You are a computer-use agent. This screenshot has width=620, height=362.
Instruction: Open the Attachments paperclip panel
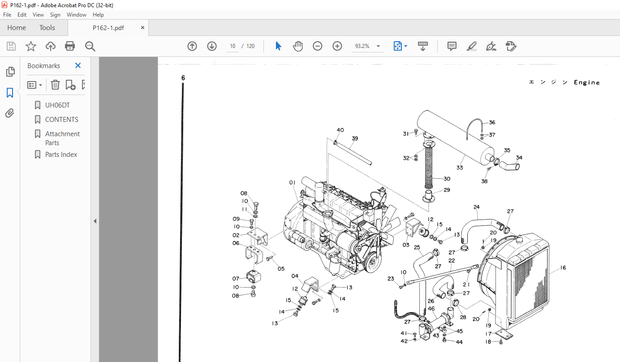coord(10,113)
